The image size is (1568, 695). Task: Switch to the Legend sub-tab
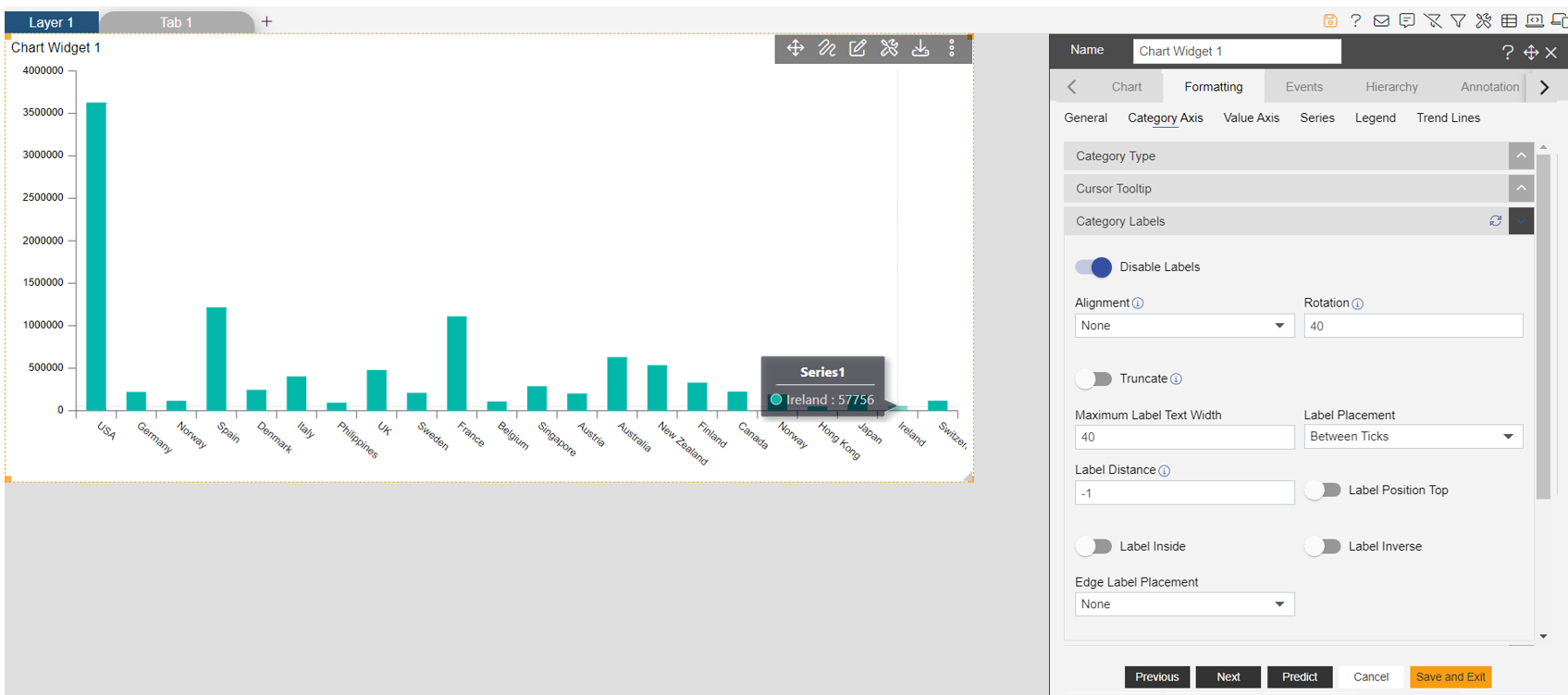tap(1376, 118)
